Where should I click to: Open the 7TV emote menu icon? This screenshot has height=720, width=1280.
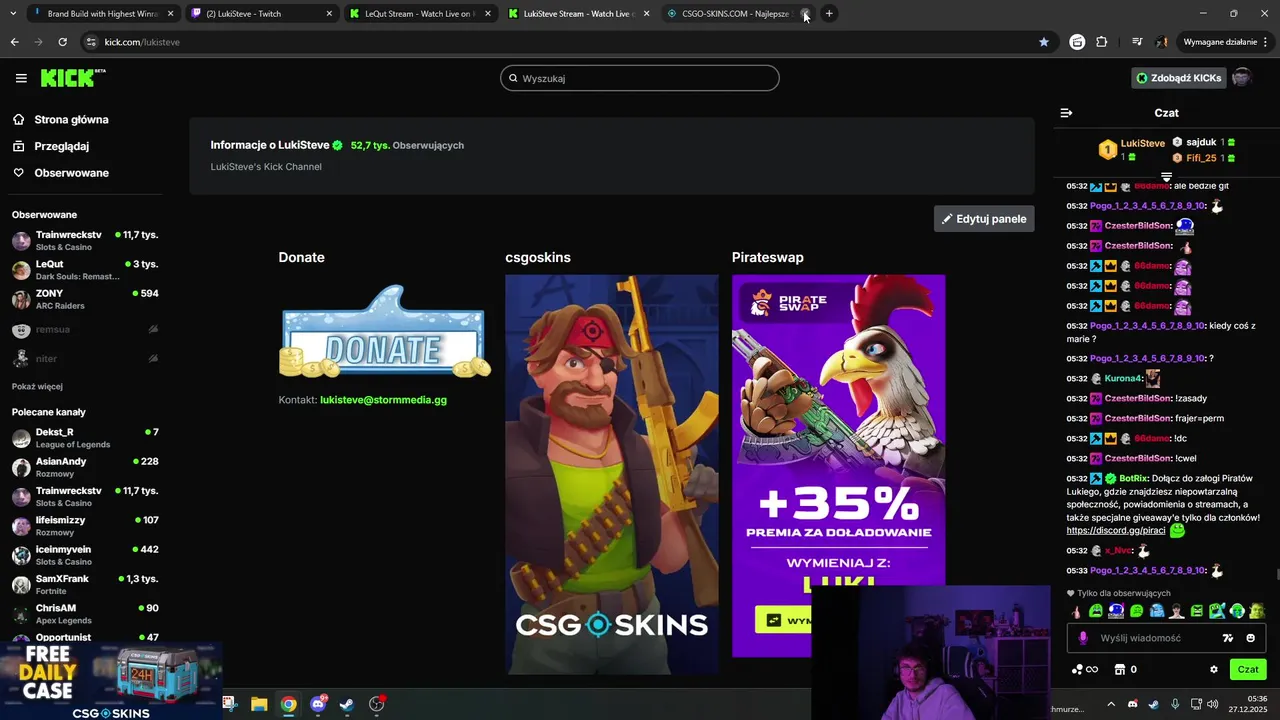click(x=1228, y=638)
